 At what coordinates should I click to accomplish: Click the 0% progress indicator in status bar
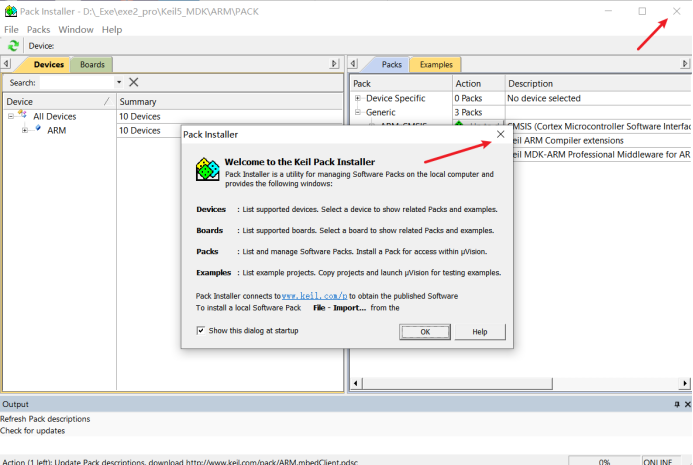click(x=604, y=461)
